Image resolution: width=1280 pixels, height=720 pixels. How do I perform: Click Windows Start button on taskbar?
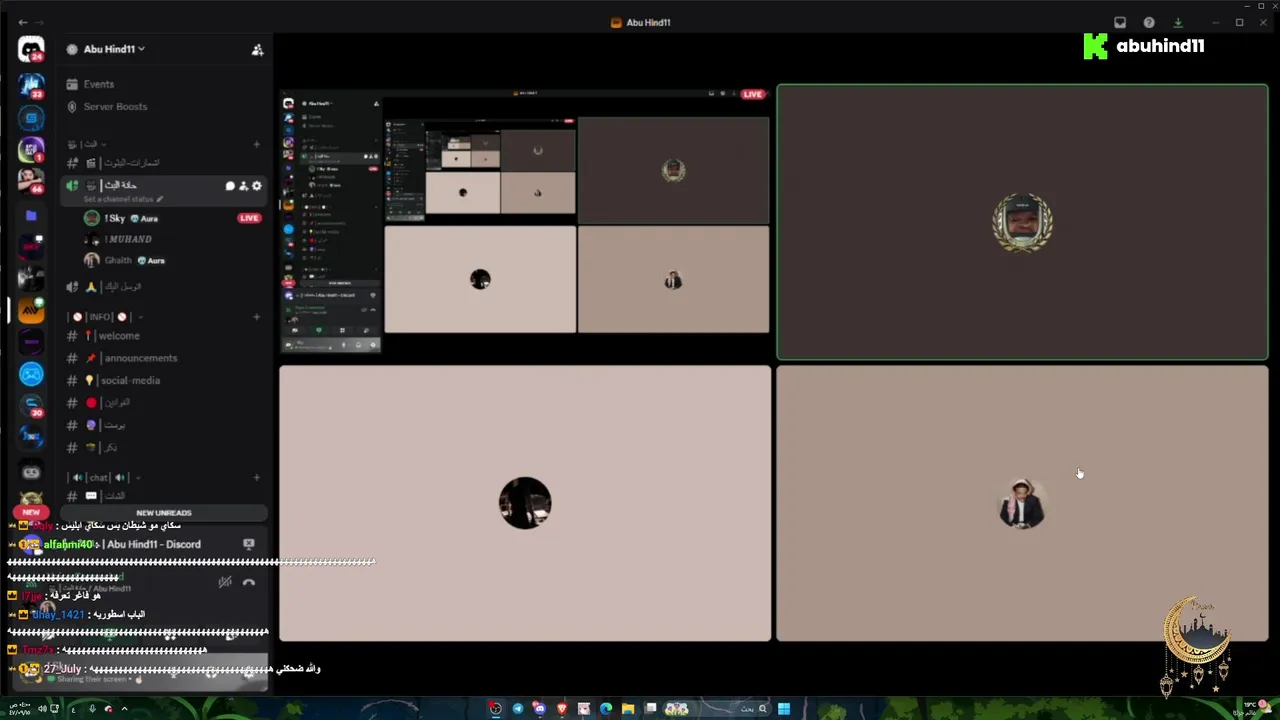click(784, 709)
